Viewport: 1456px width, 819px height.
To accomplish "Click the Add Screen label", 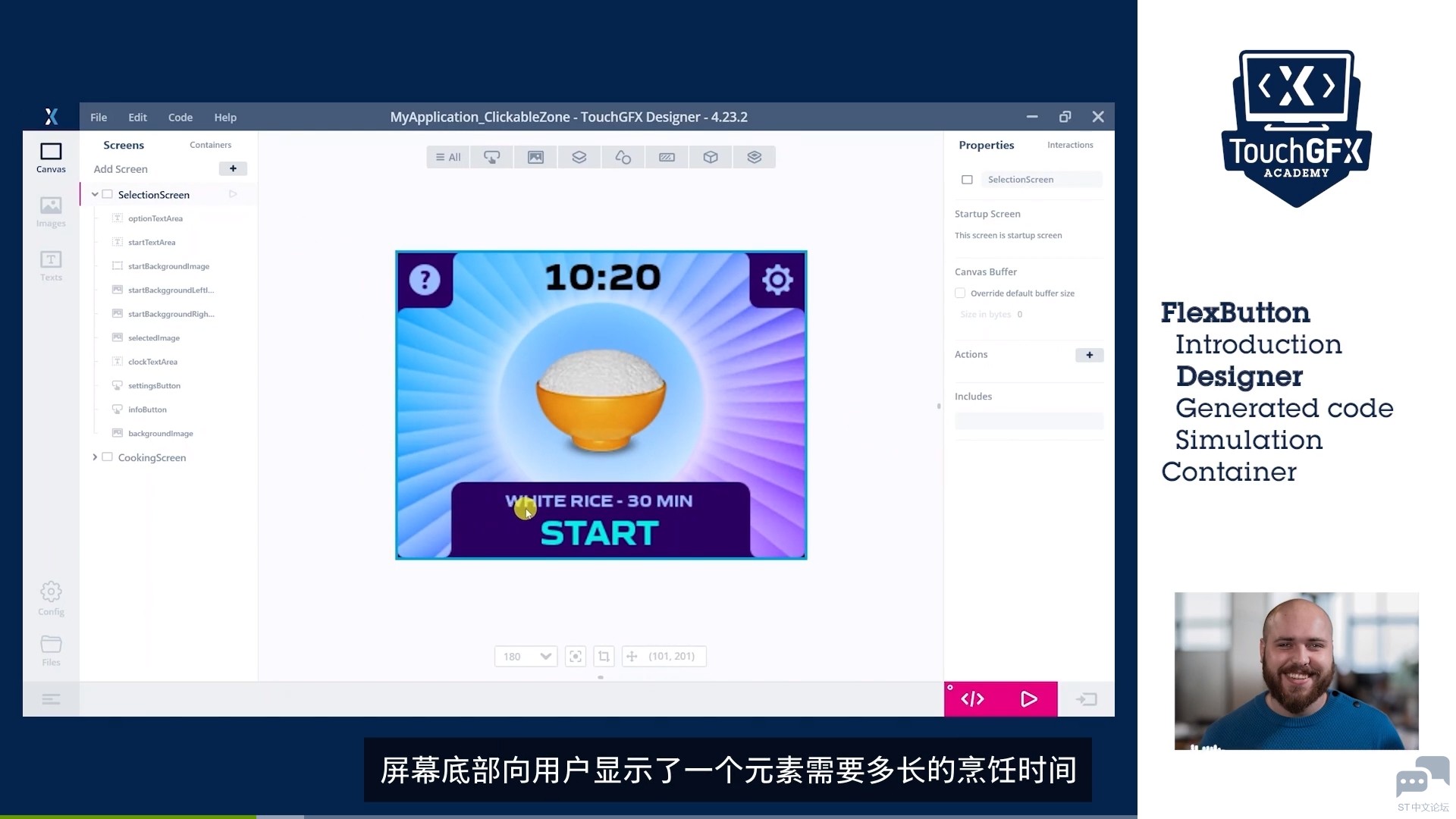I will click(121, 169).
